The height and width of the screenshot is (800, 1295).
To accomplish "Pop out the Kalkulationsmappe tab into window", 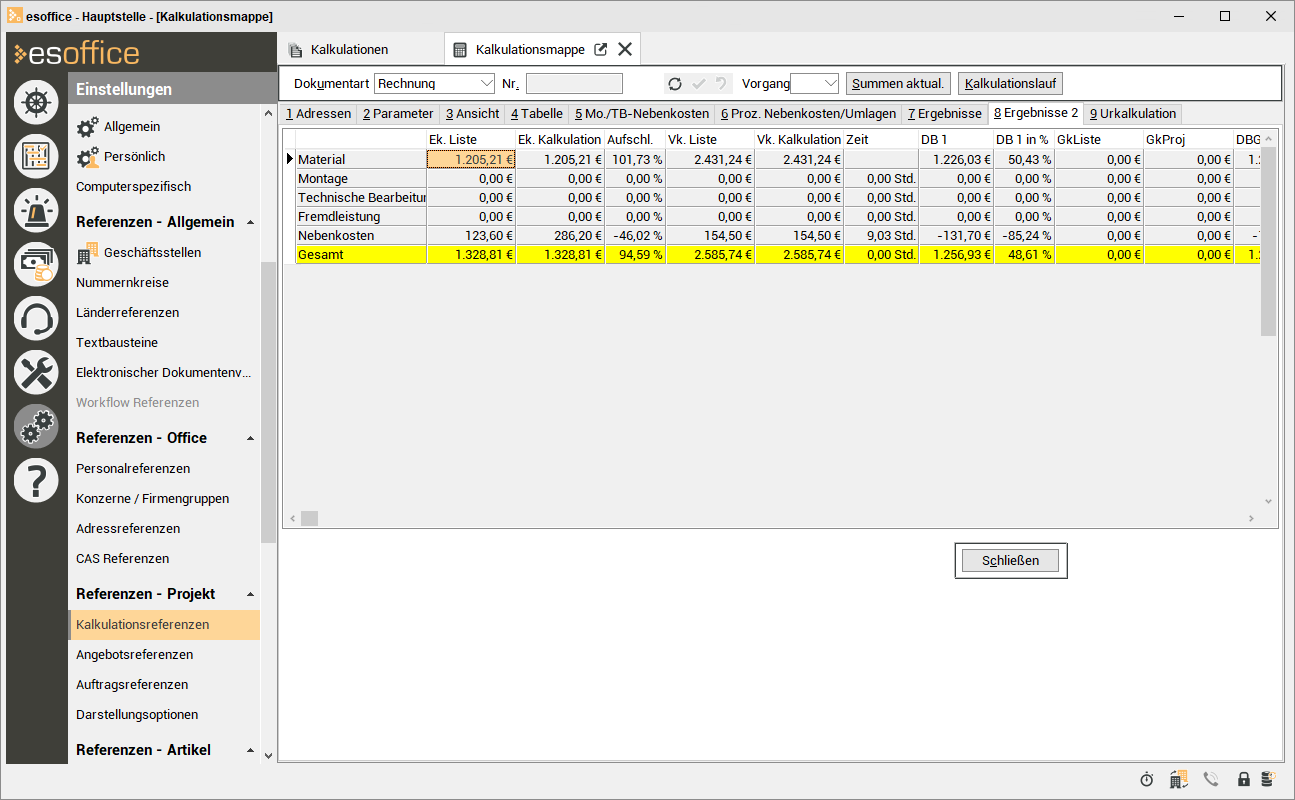I will [601, 49].
